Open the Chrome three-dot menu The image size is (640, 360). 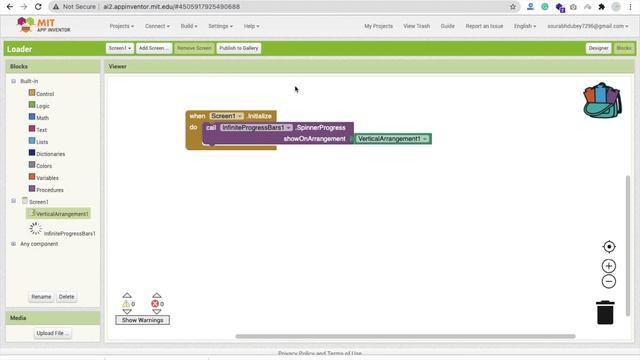[630, 7]
